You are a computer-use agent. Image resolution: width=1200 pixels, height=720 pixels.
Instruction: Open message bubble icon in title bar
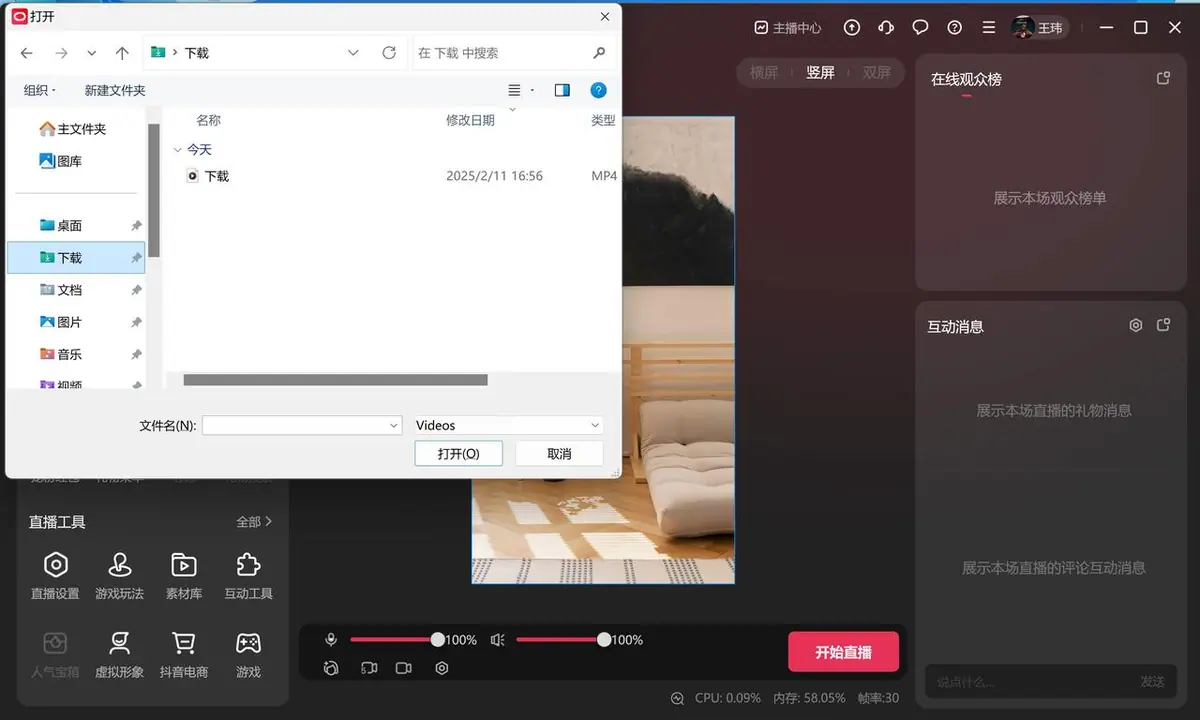click(x=921, y=28)
